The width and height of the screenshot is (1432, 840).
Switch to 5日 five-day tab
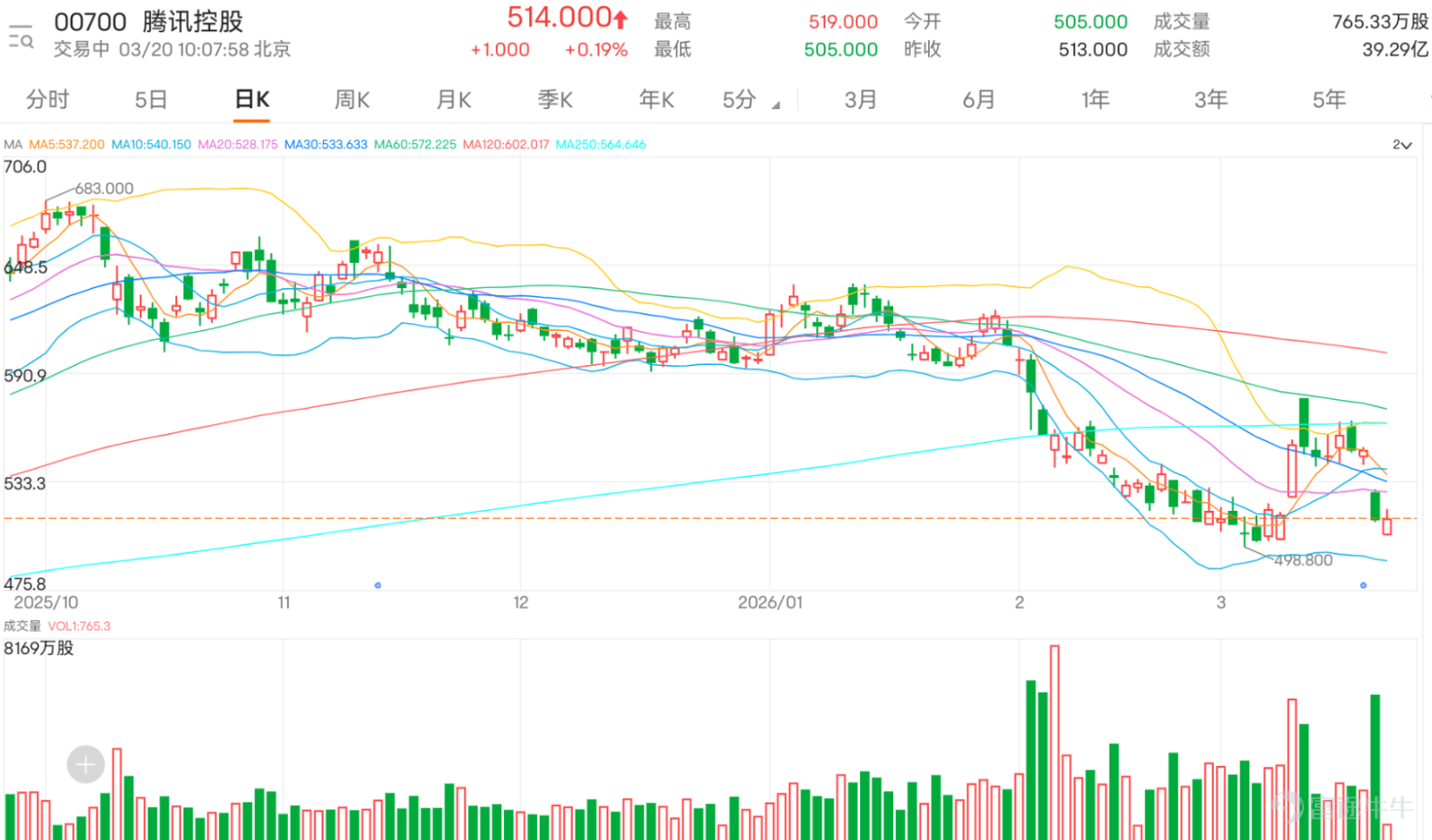151,100
